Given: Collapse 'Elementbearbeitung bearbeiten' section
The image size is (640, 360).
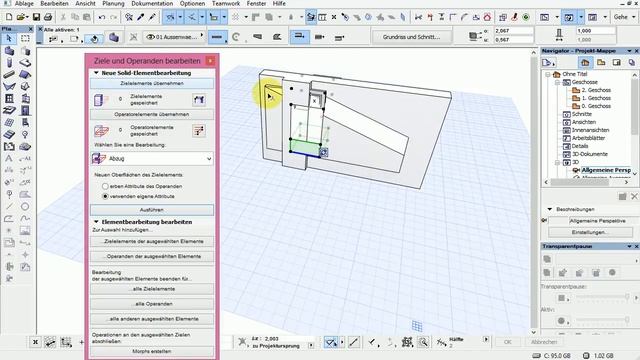Looking at the screenshot, I should [96, 222].
